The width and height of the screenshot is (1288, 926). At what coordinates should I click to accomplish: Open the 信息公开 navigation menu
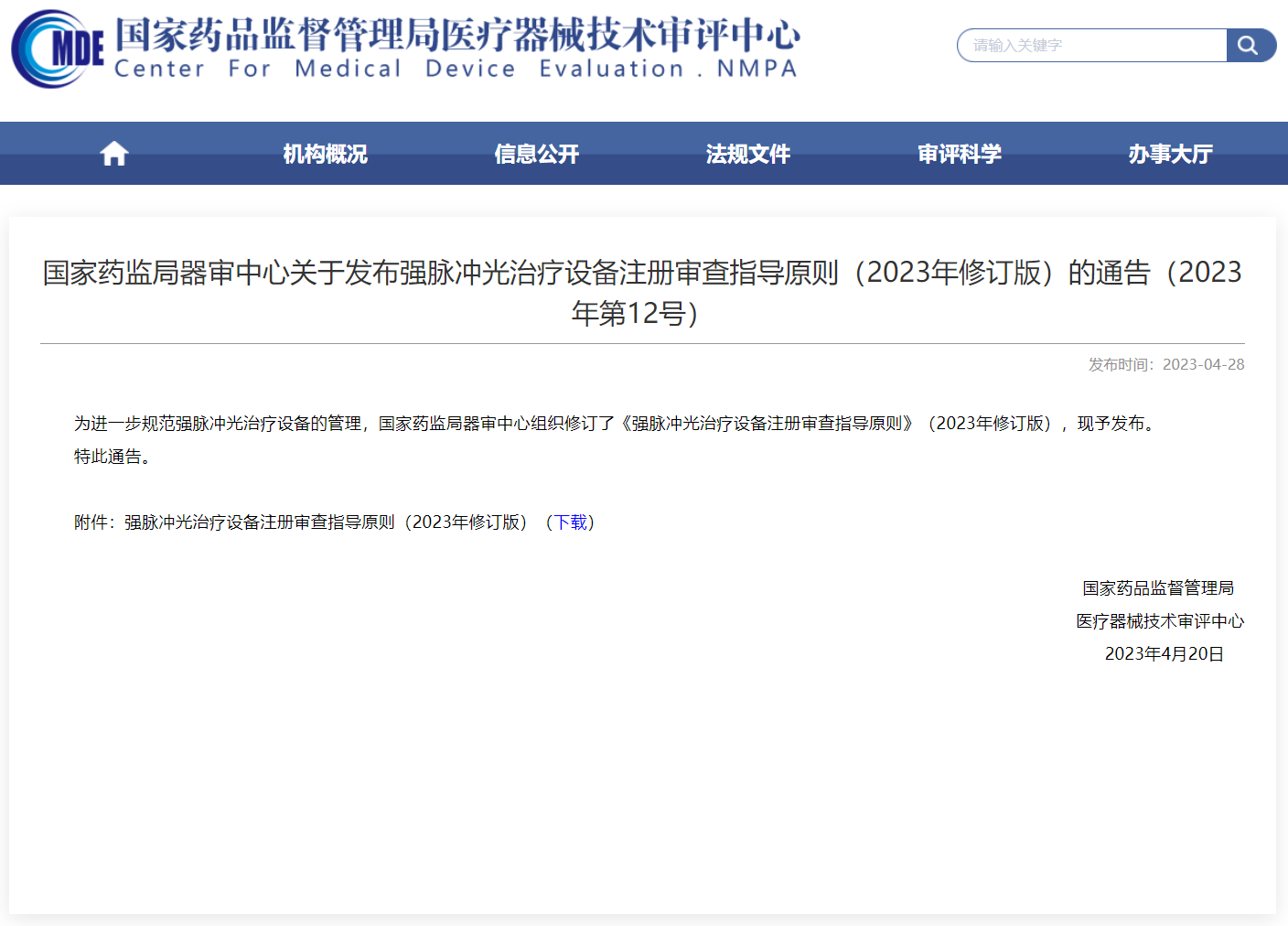click(536, 154)
